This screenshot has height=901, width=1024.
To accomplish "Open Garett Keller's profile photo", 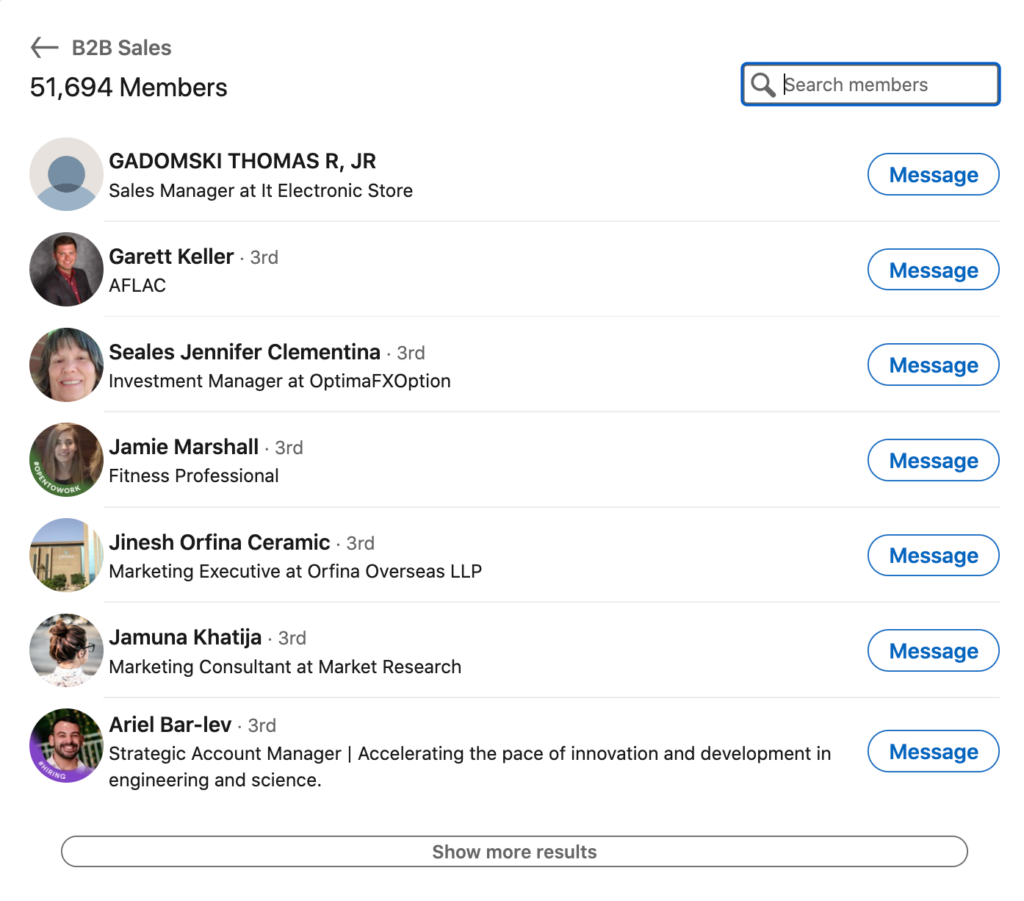I will pyautogui.click(x=67, y=269).
